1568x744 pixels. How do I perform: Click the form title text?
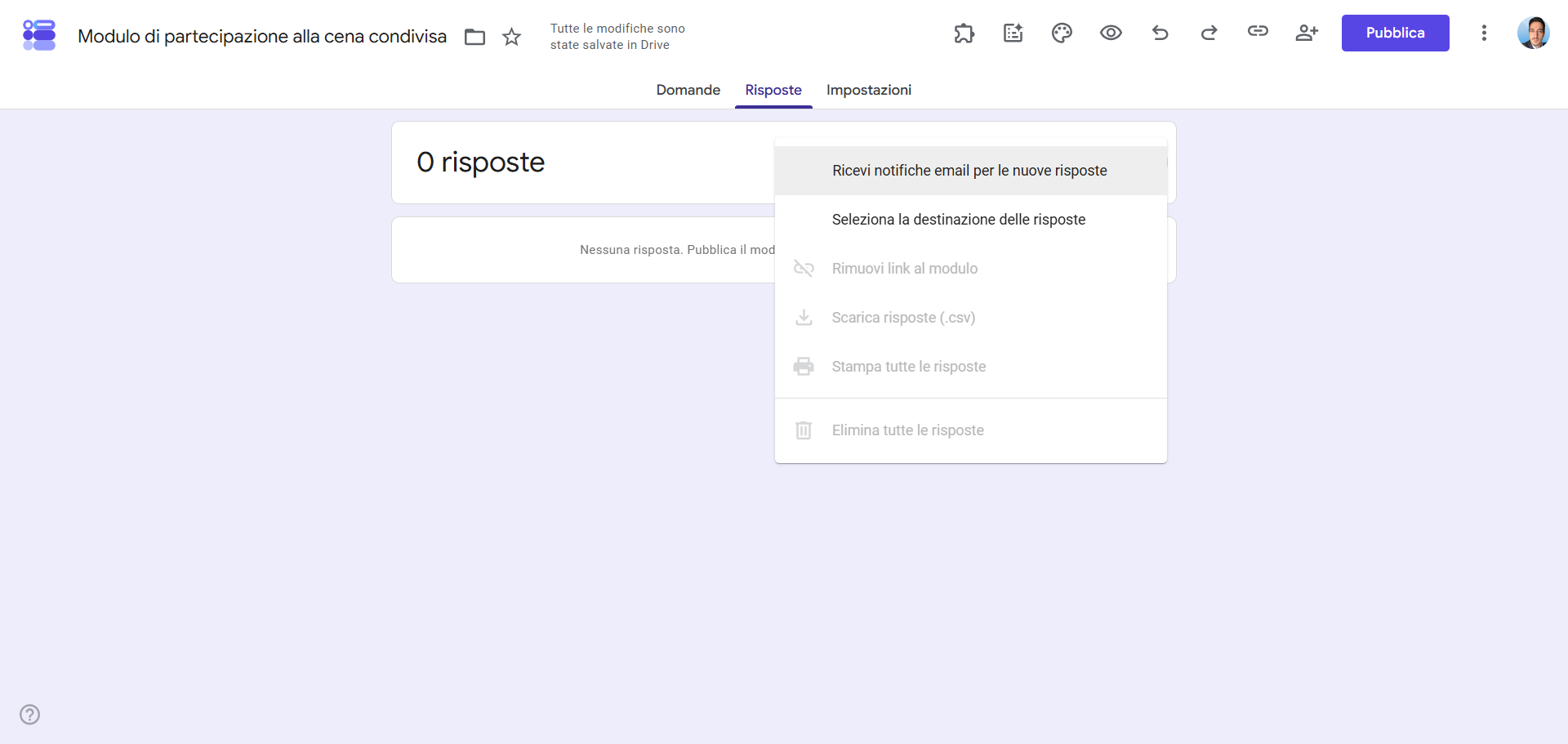point(262,36)
